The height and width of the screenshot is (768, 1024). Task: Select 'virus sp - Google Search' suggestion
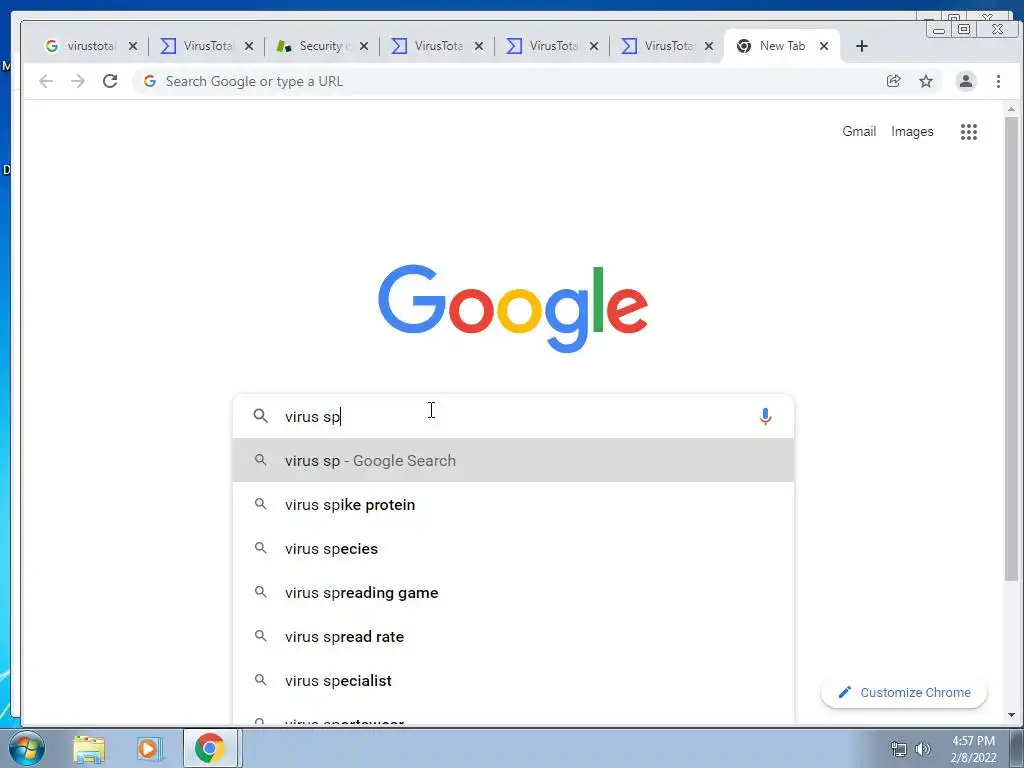click(x=513, y=460)
